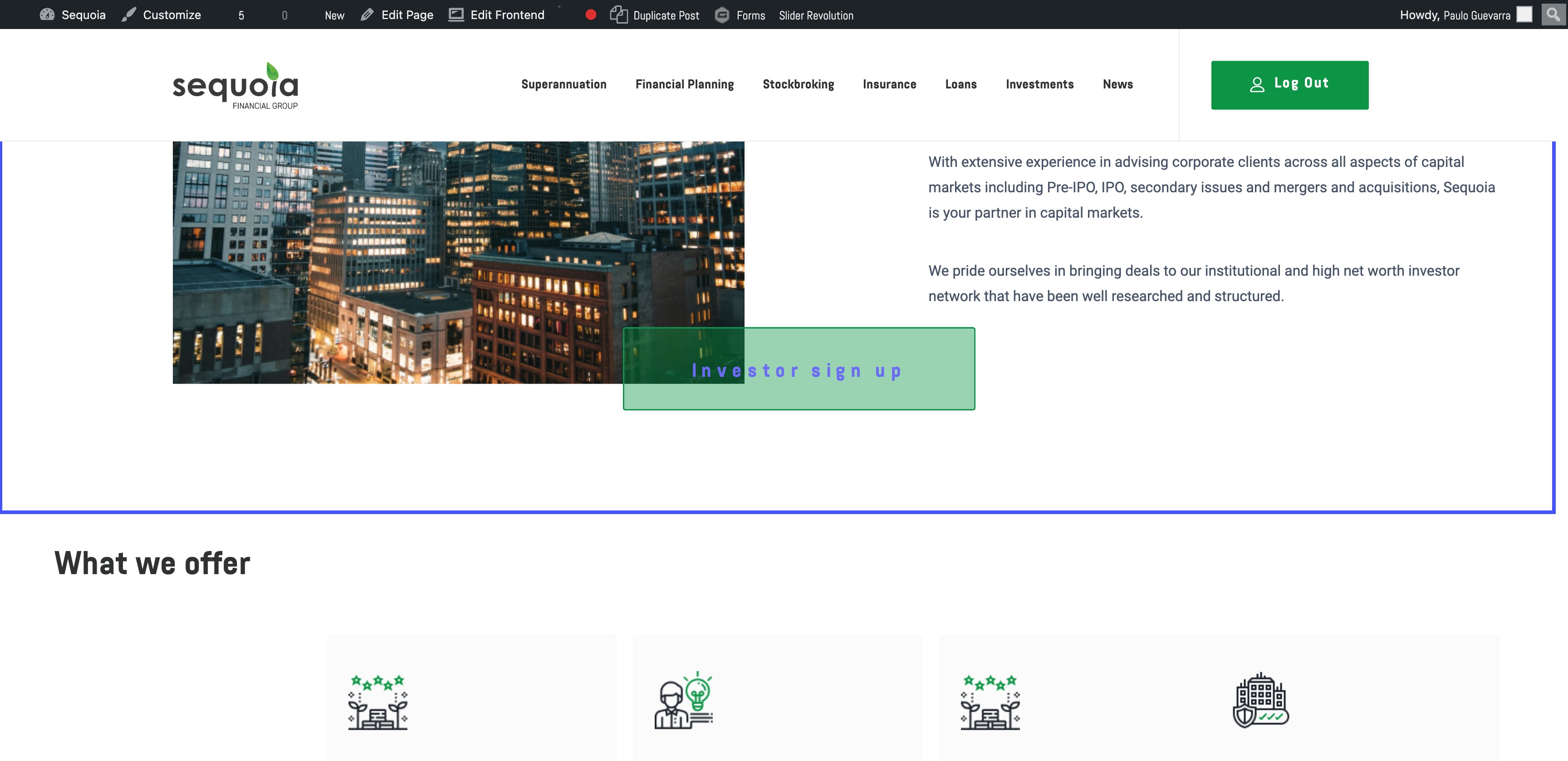1568x761 pixels.
Task: Click the user avatar next to Paulo Guevarra
Action: [1524, 15]
